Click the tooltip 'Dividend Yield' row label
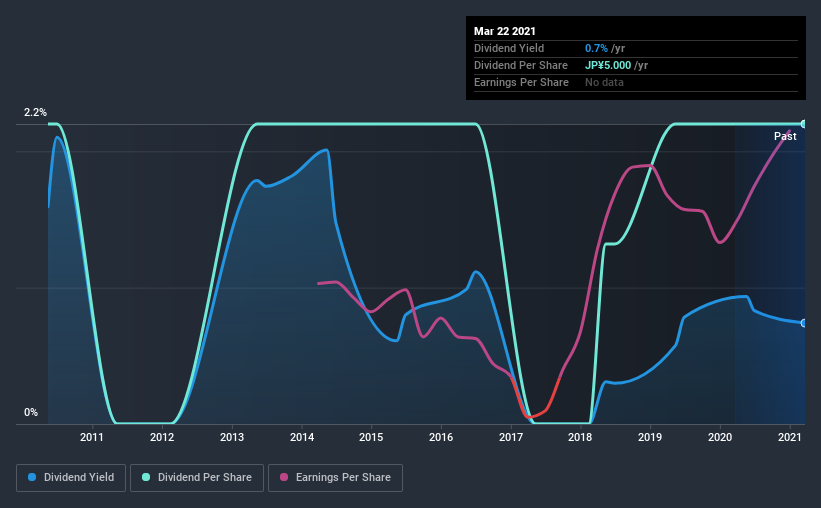The image size is (821, 508). pos(509,48)
